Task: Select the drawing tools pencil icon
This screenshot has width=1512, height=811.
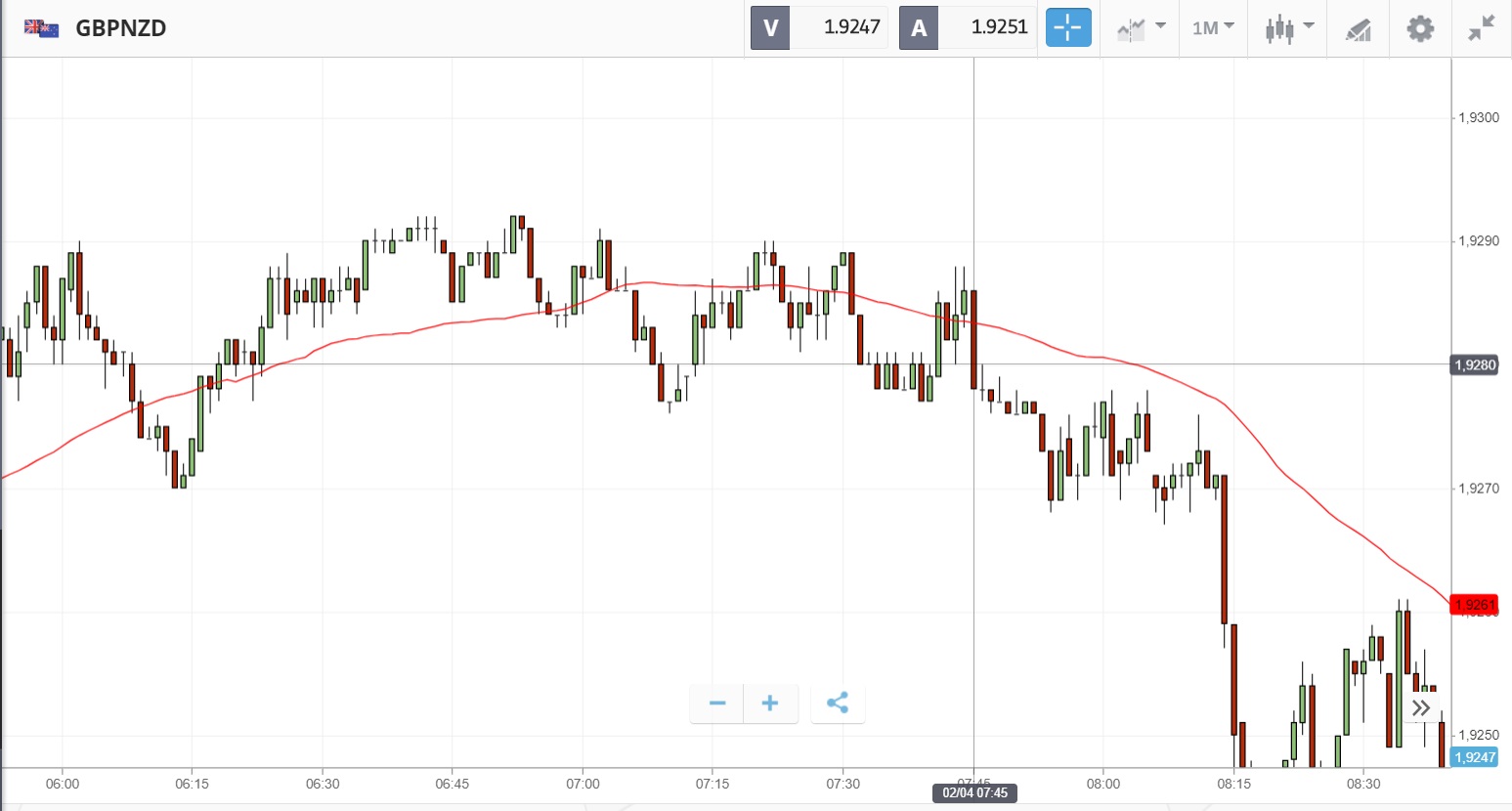Action: 1359,29
